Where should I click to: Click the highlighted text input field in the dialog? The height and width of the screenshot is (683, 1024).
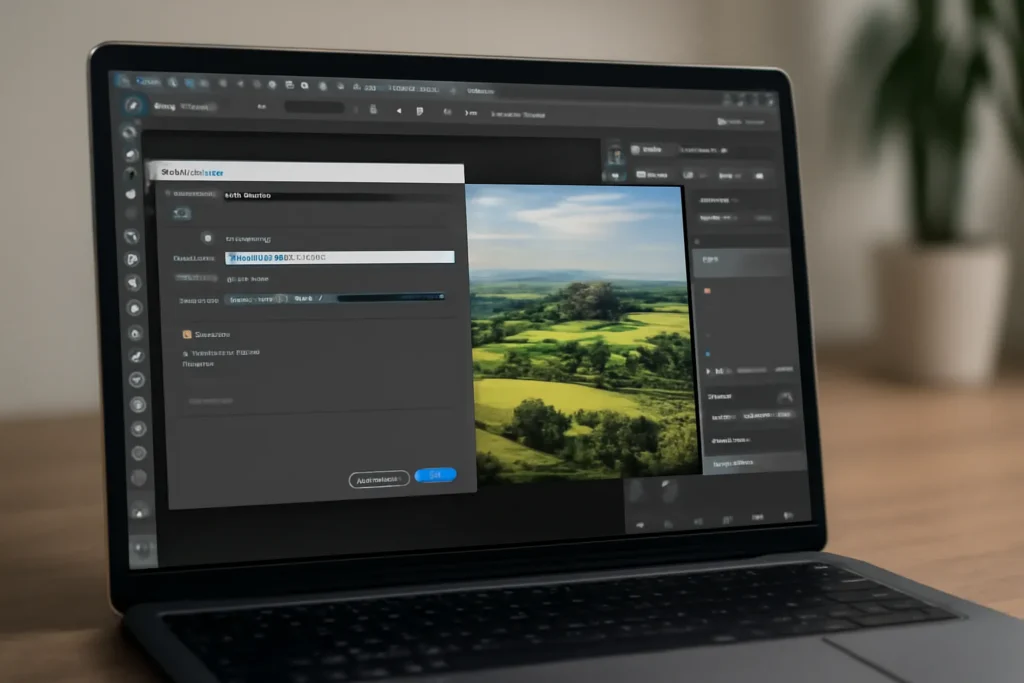click(340, 257)
